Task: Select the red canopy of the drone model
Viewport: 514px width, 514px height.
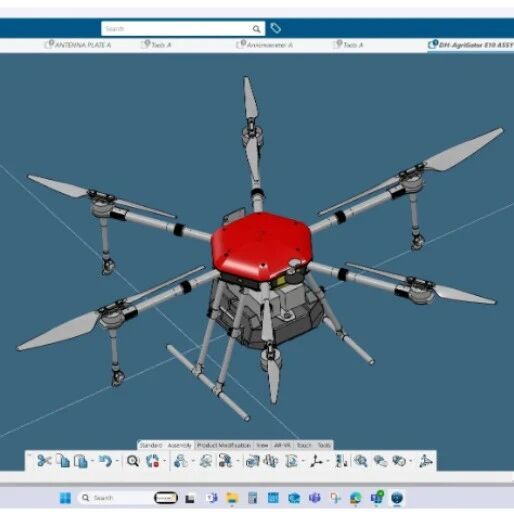Action: [262, 245]
